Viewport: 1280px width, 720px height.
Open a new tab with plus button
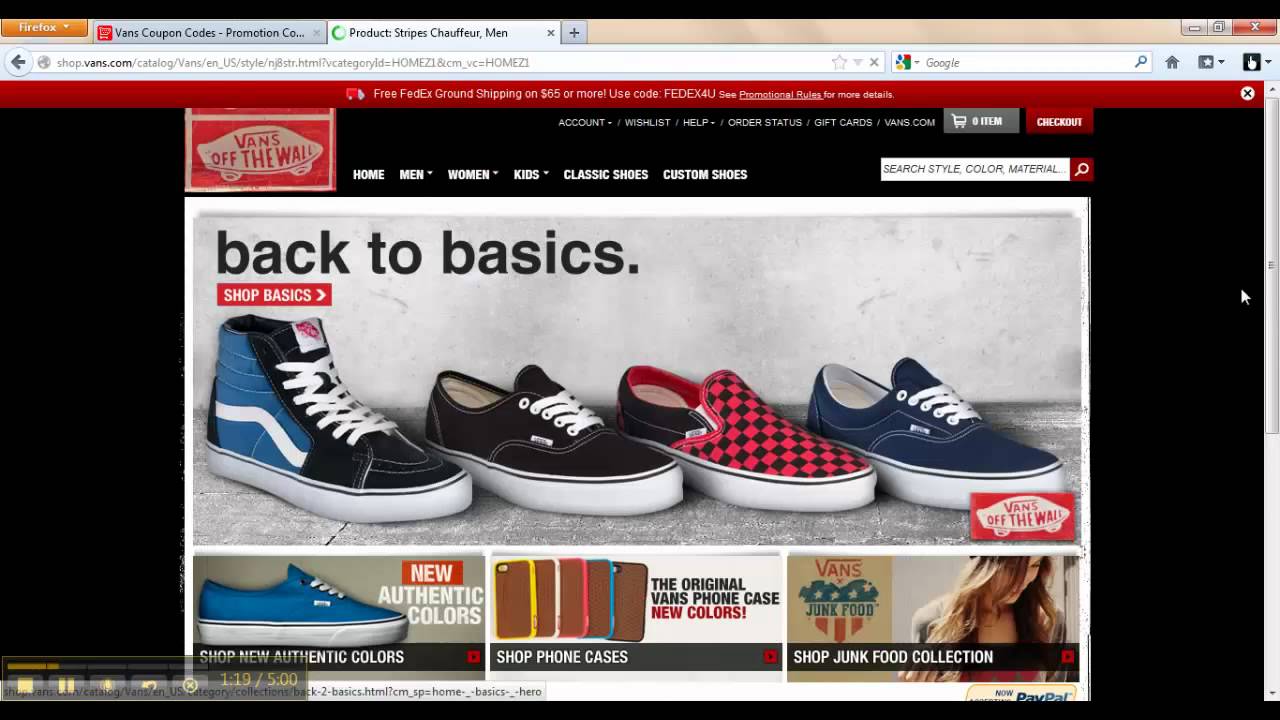(x=574, y=32)
